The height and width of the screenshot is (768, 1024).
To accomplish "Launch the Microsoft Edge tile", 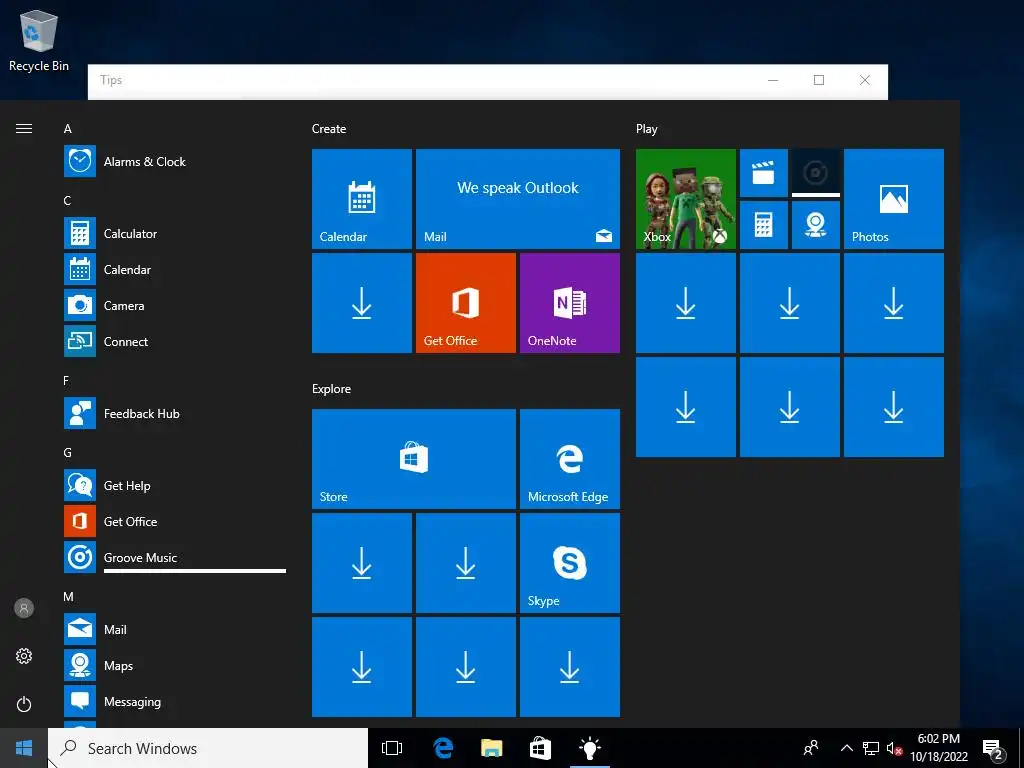I will tap(569, 458).
